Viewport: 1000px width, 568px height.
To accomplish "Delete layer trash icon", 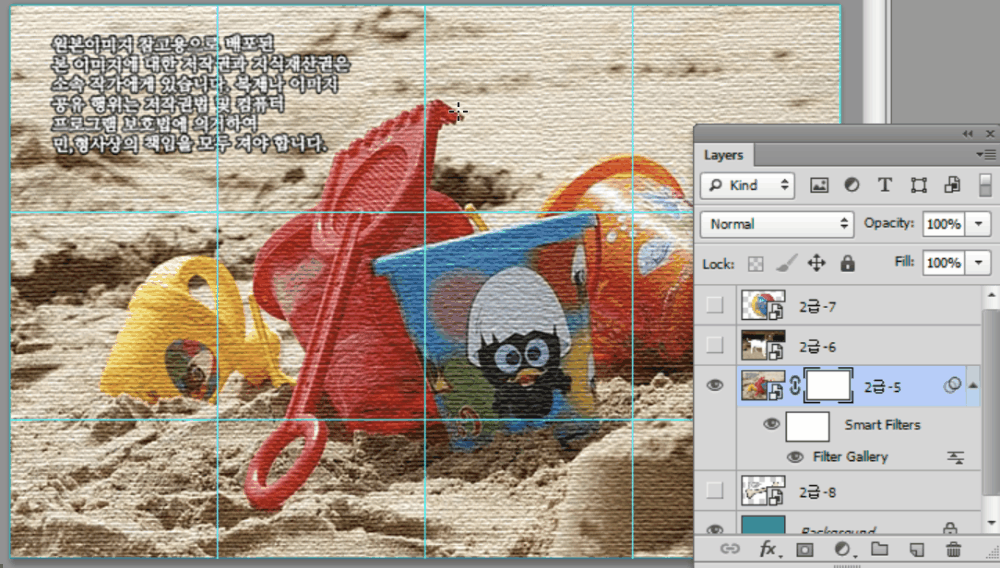I will click(x=953, y=549).
